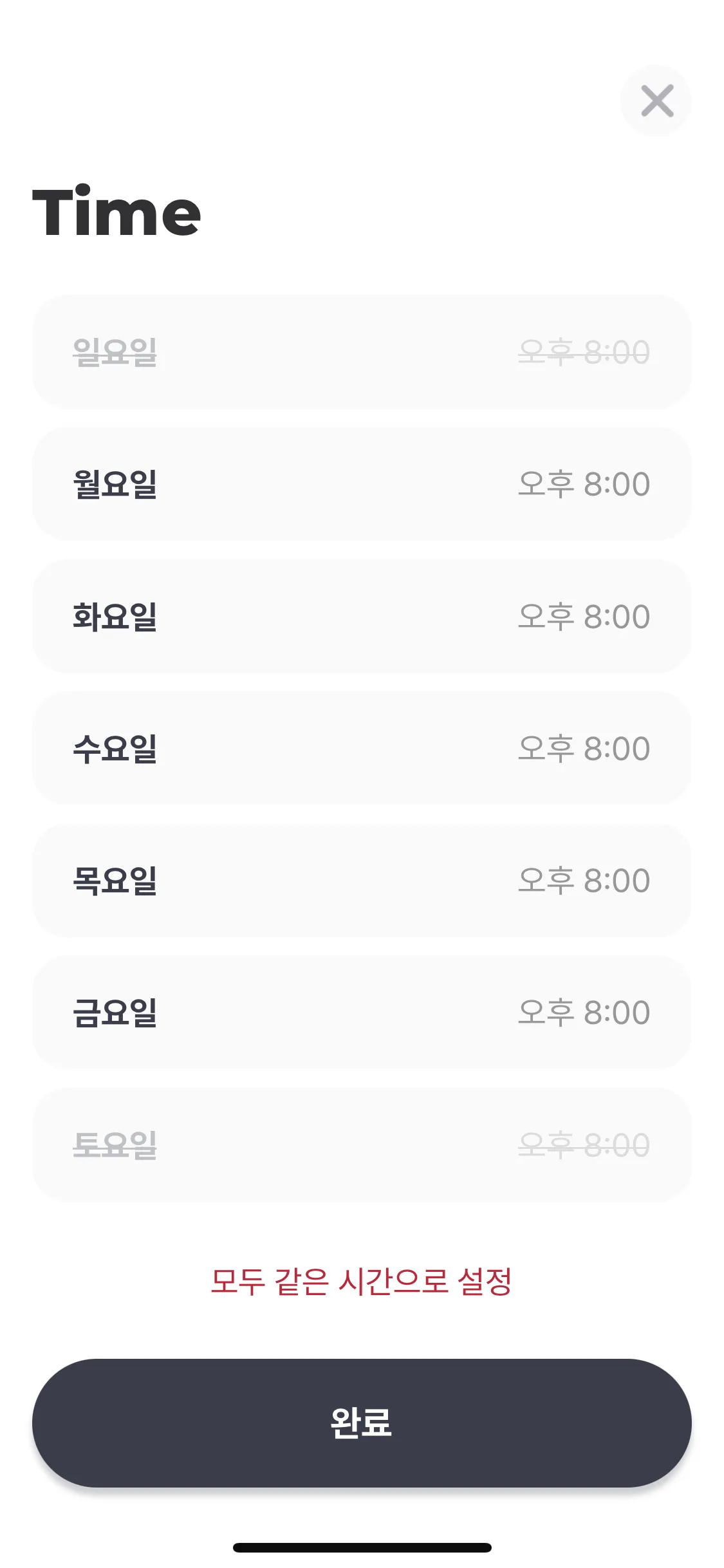
Task: Close the Time screen with X icon
Action: pos(656,100)
